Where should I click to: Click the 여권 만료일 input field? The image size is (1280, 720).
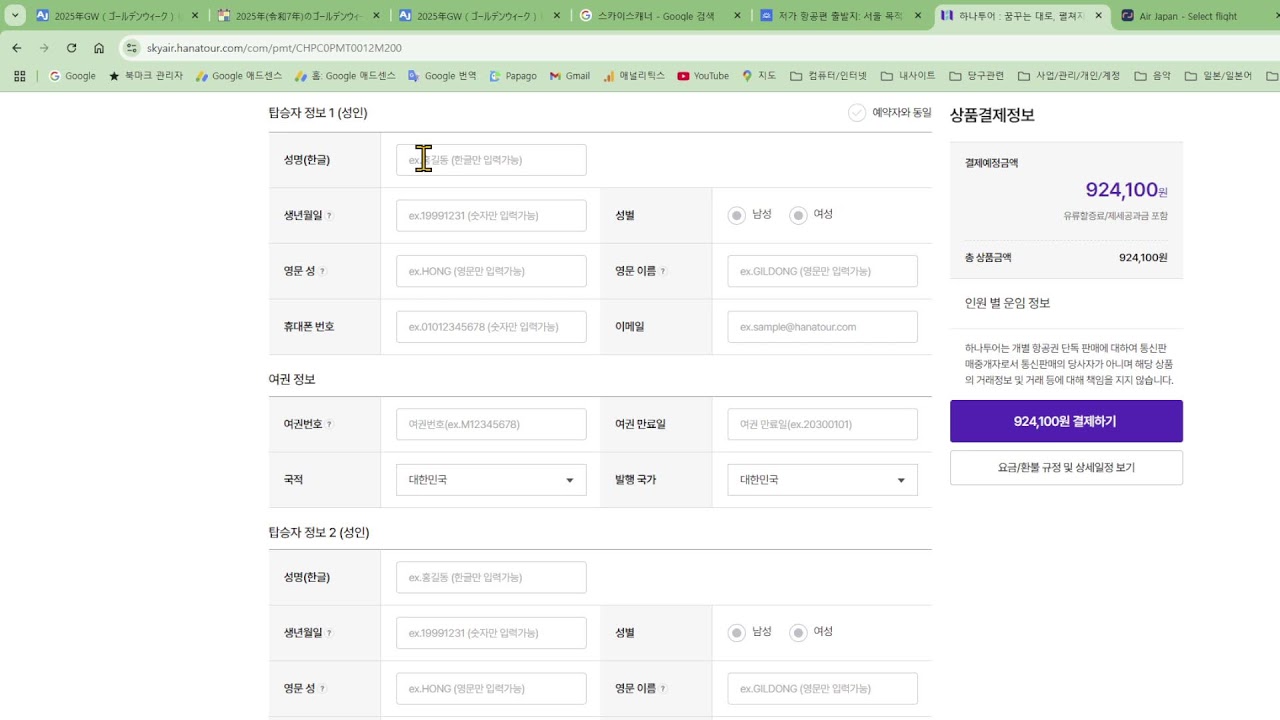[x=822, y=424]
